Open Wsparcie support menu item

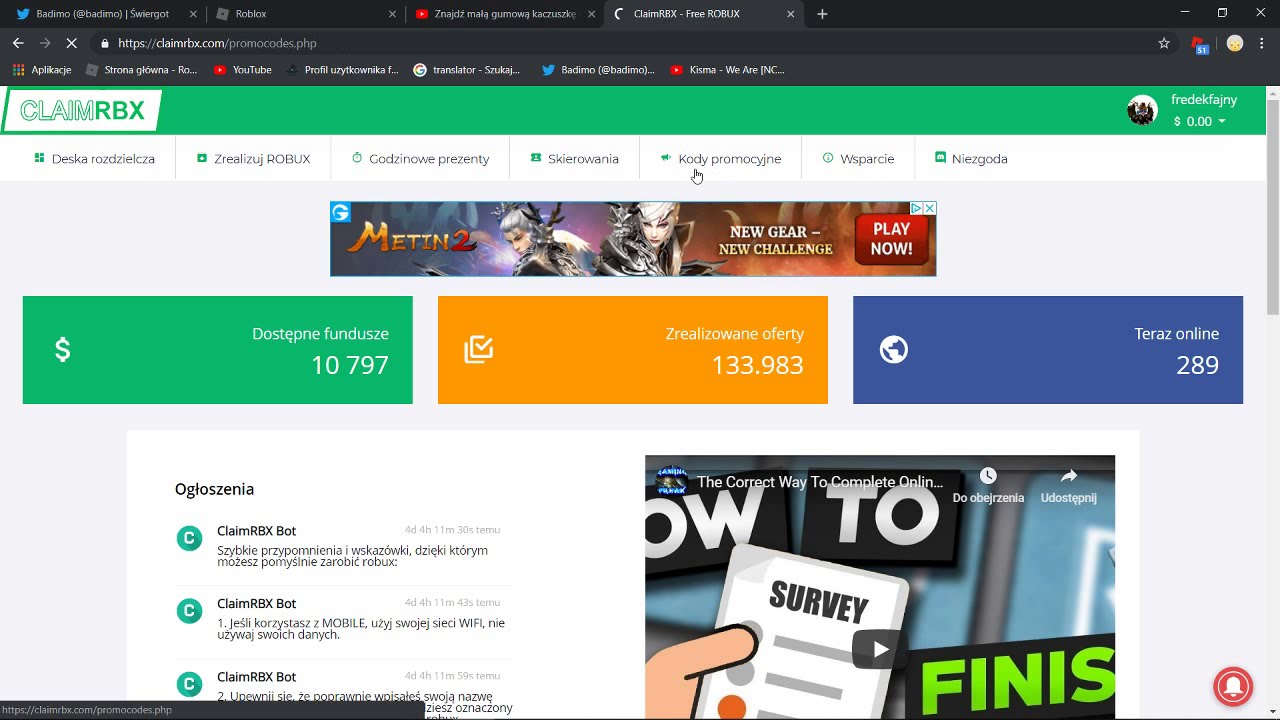(x=858, y=158)
